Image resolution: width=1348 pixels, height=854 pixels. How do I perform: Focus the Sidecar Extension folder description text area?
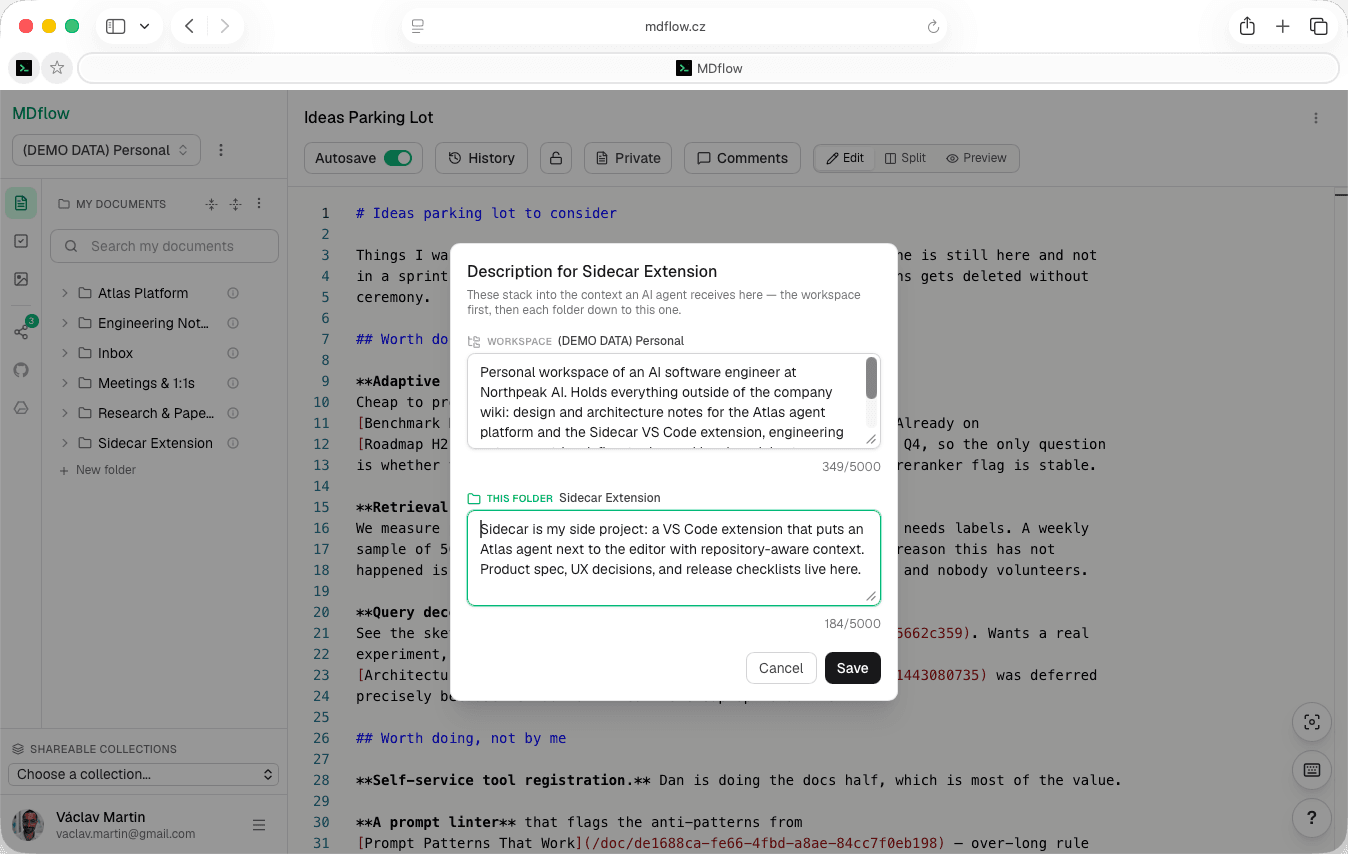(x=673, y=558)
